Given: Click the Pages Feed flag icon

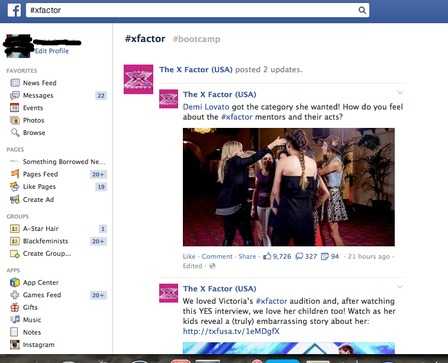Looking at the screenshot, I should tap(15, 174).
